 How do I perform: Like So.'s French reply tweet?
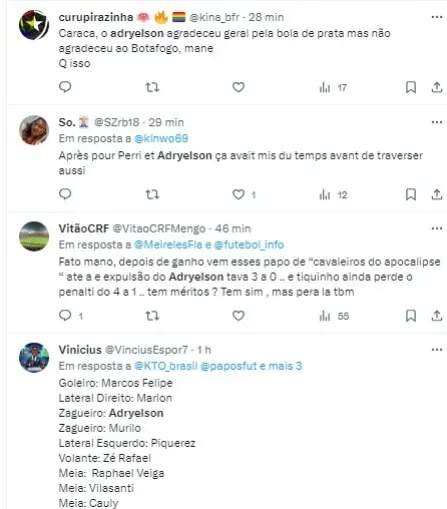pyautogui.click(x=238, y=194)
